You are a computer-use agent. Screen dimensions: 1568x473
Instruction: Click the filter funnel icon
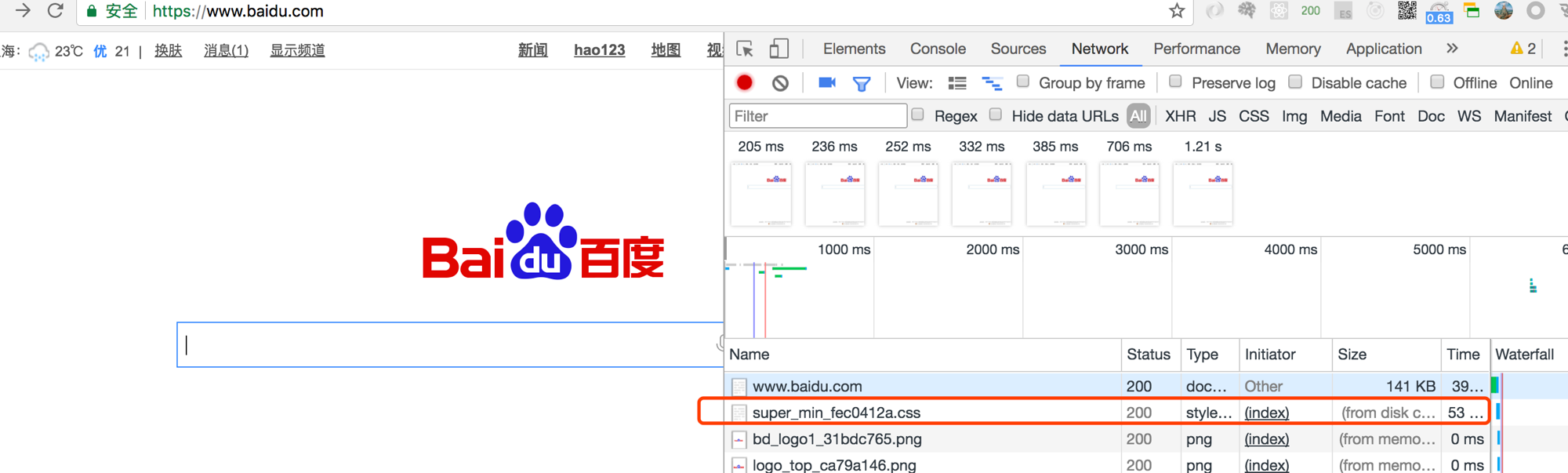(x=861, y=83)
